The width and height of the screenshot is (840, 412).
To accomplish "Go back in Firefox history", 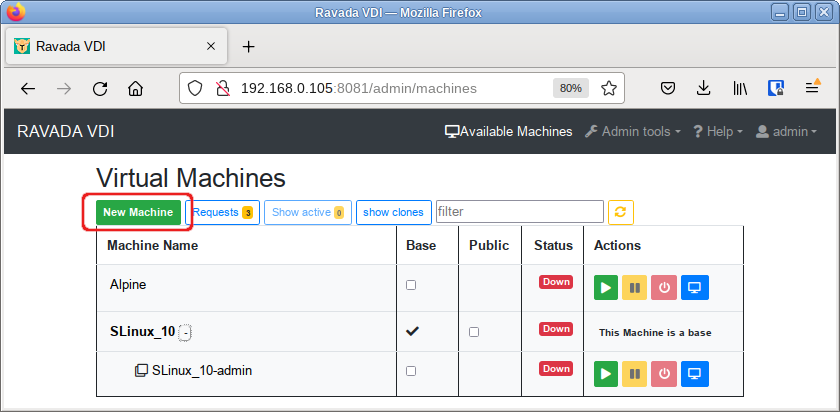I will pos(28,88).
